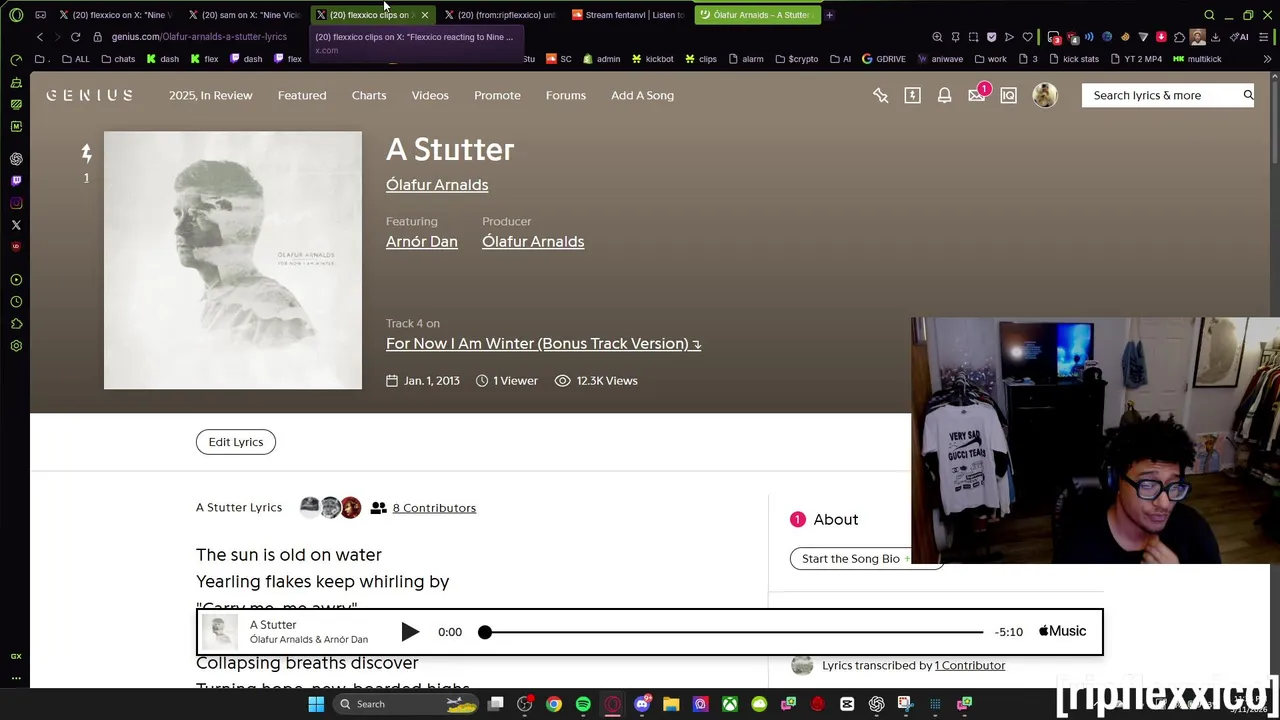The image size is (1280, 720).
Task: Click Add A Song in navigation
Action: 642,95
